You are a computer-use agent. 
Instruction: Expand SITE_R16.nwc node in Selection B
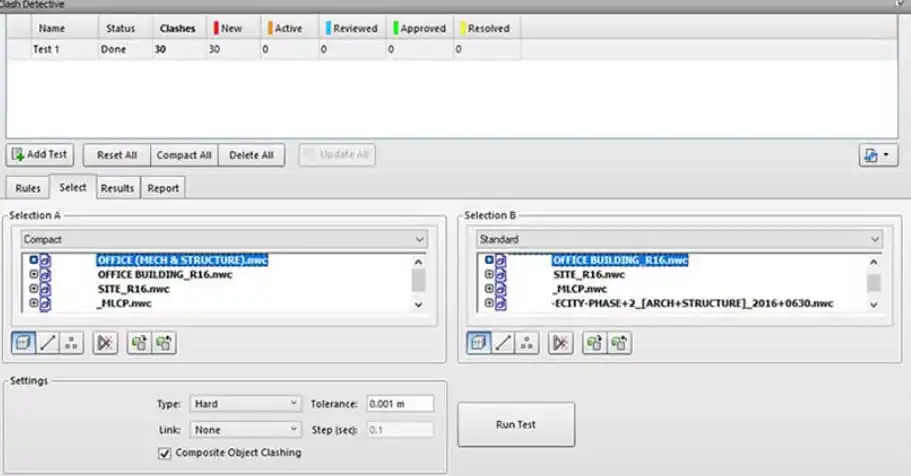point(489,274)
